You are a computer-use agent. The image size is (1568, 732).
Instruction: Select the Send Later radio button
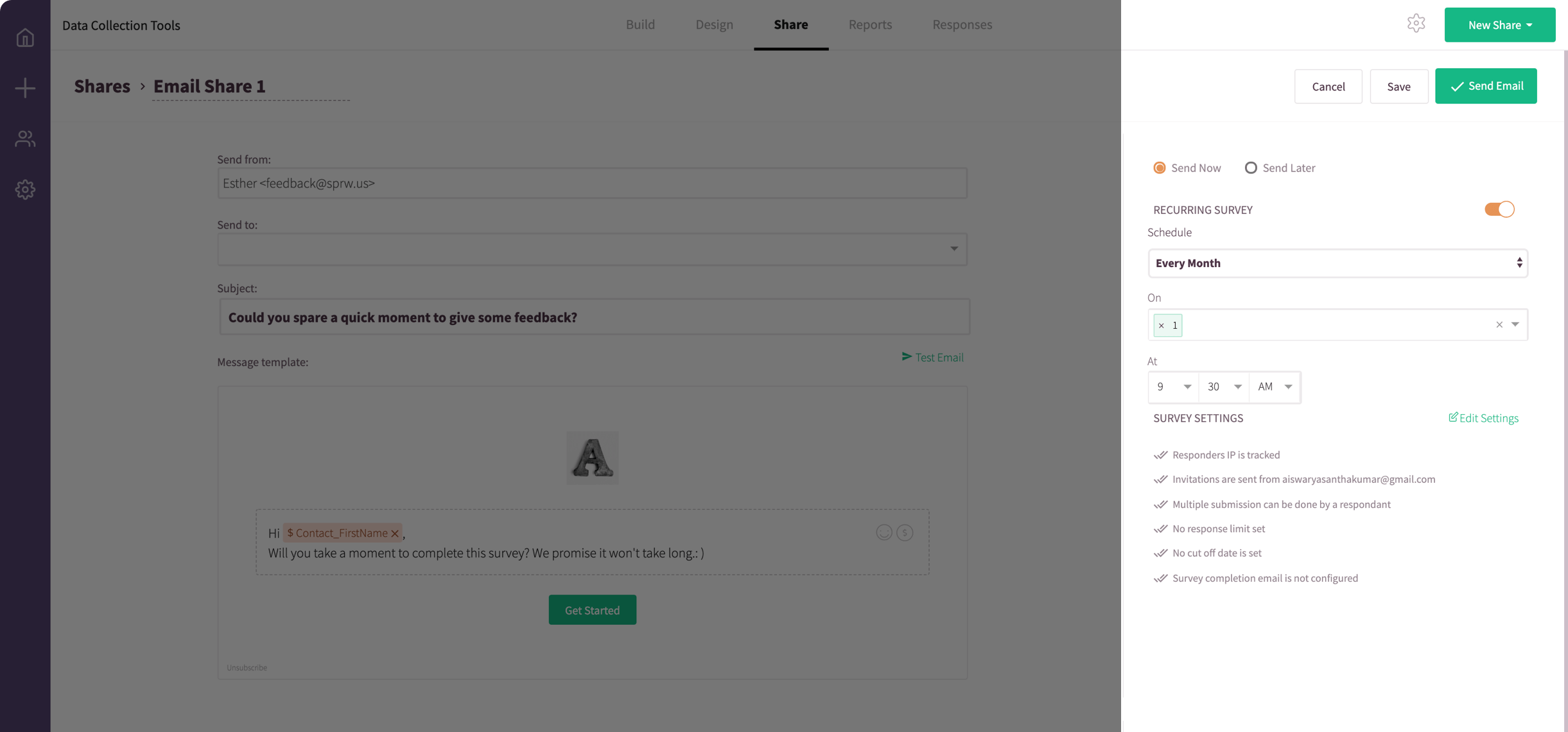point(1250,168)
